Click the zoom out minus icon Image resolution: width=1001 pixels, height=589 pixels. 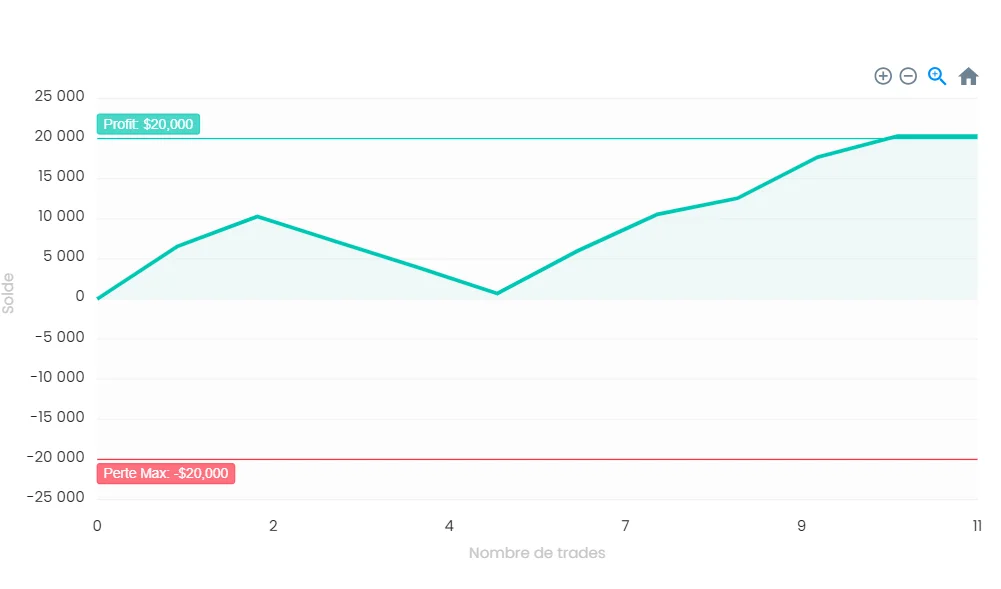pyautogui.click(x=908, y=76)
